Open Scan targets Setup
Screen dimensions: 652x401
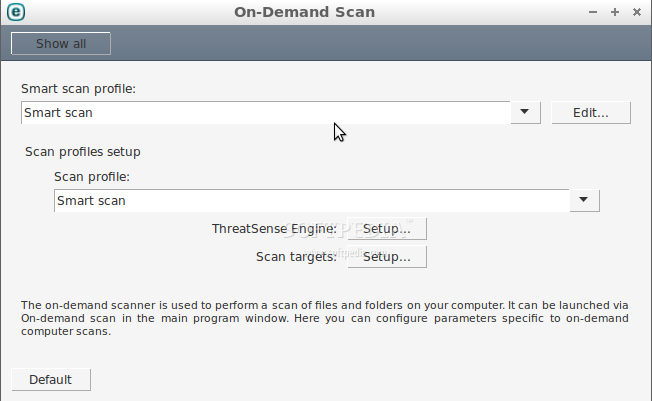[387, 257]
